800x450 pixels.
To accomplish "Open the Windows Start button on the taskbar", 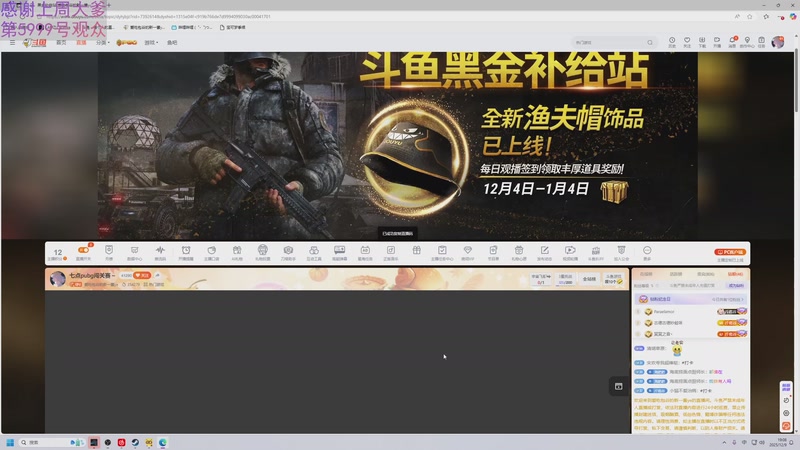I will coord(10,442).
